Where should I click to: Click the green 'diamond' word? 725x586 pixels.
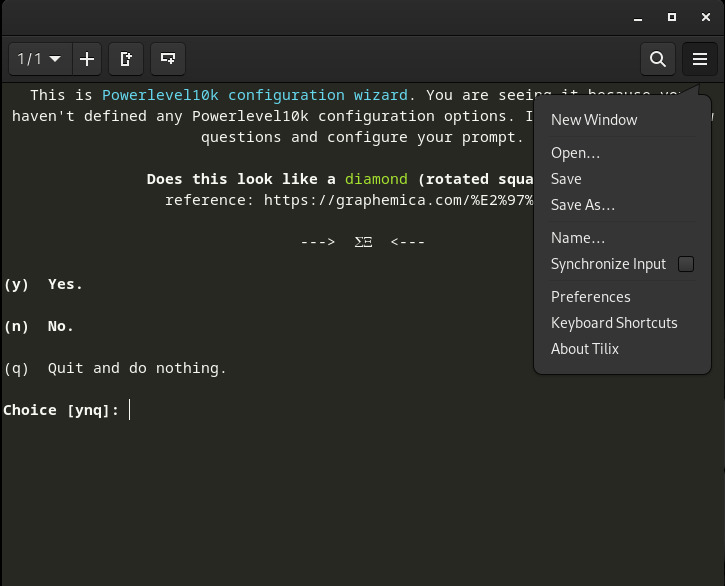(x=376, y=179)
